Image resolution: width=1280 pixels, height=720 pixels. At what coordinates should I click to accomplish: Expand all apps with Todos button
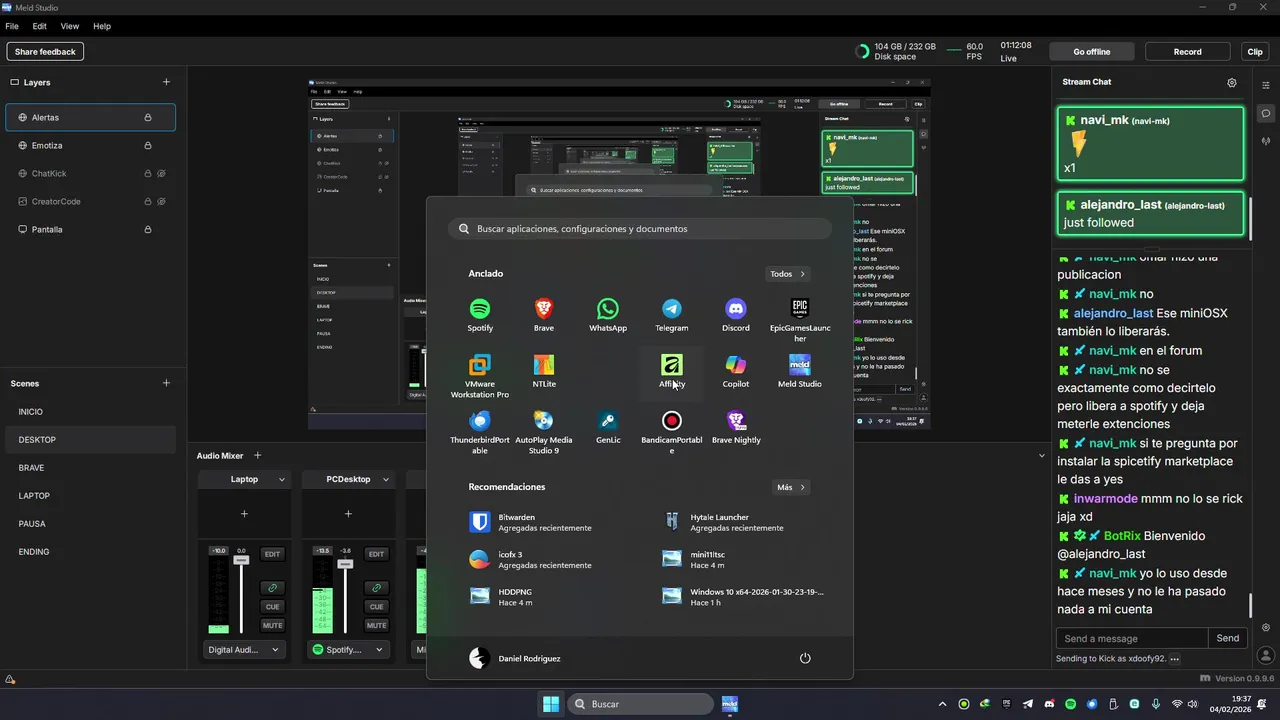(x=788, y=274)
